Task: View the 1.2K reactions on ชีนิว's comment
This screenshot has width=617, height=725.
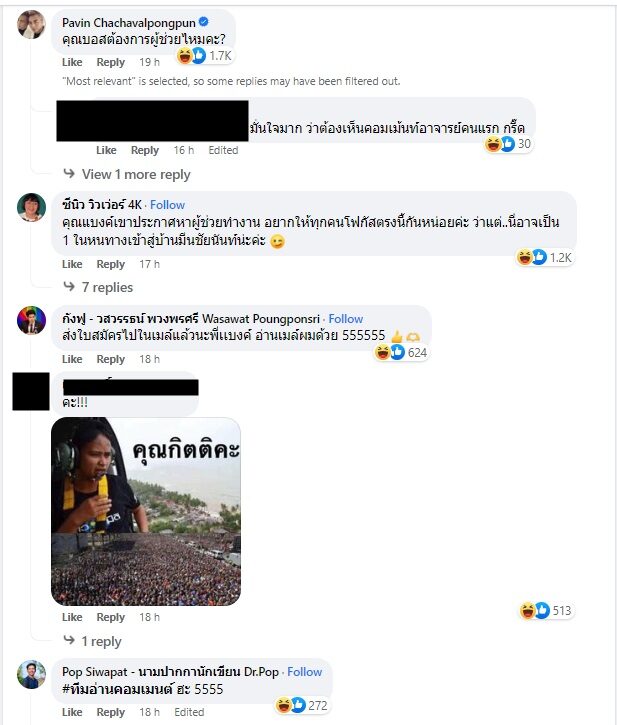Action: pyautogui.click(x=544, y=257)
